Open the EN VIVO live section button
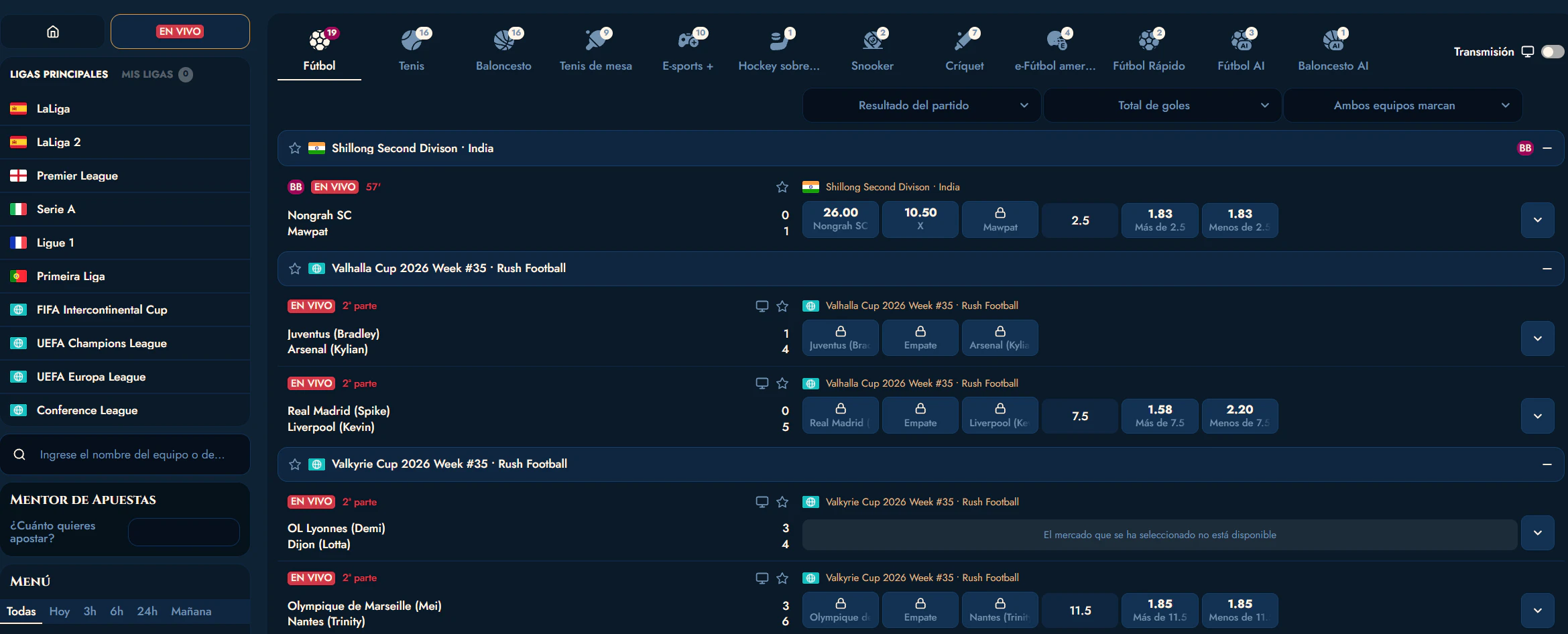The width and height of the screenshot is (1568, 634). [180, 31]
